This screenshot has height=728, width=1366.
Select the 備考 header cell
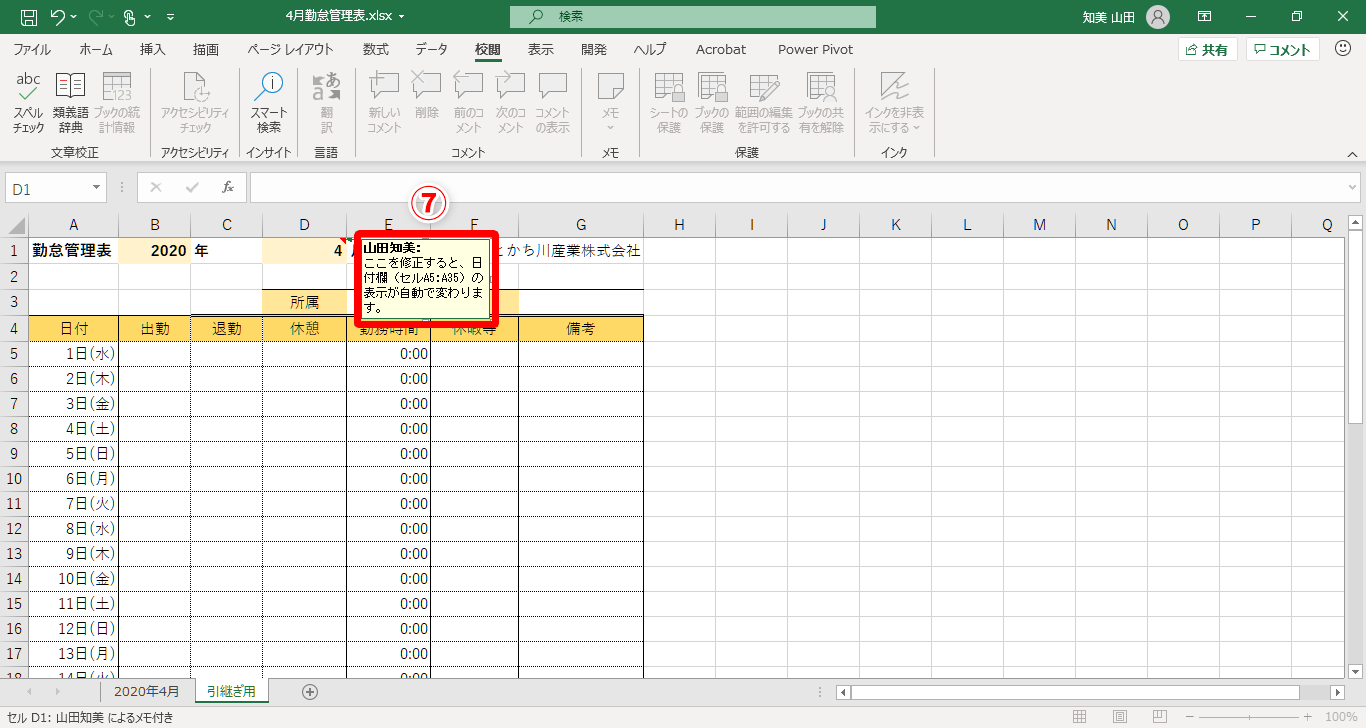[x=581, y=328]
